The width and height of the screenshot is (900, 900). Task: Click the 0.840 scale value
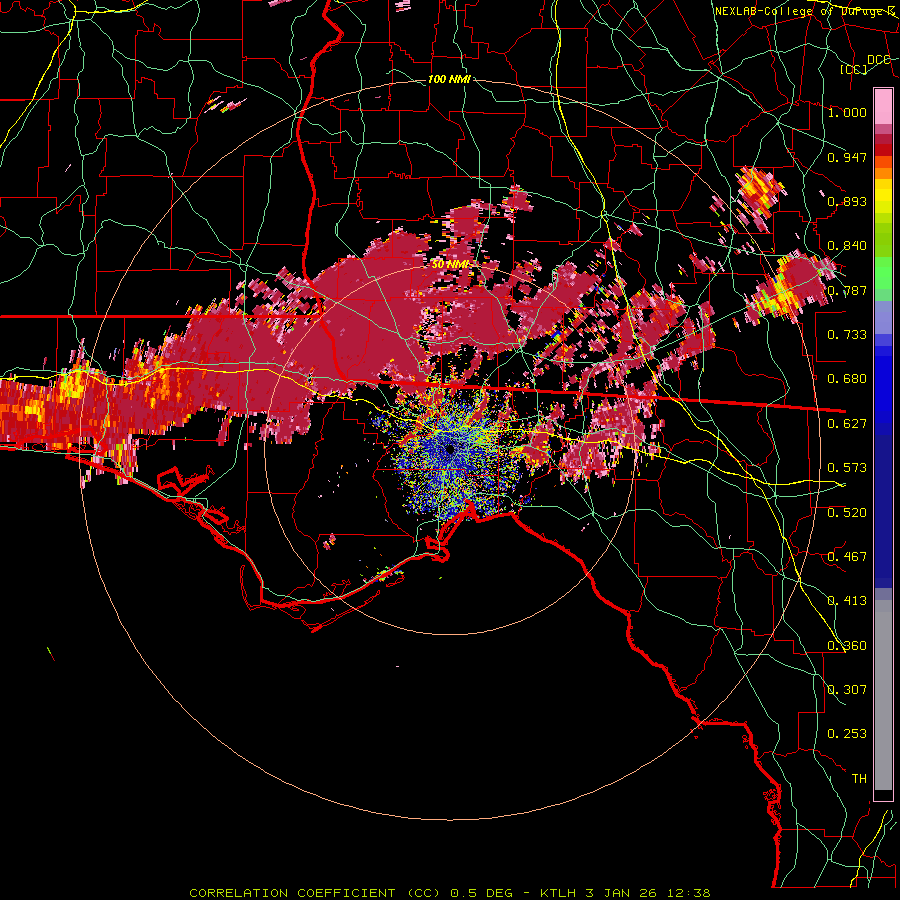click(x=847, y=246)
